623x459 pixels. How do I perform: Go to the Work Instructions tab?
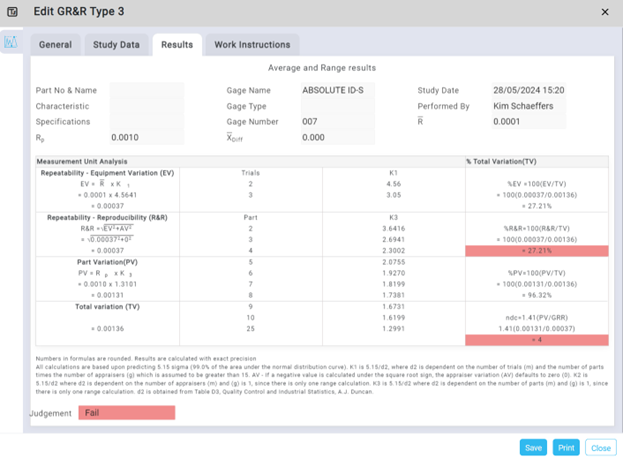point(252,45)
